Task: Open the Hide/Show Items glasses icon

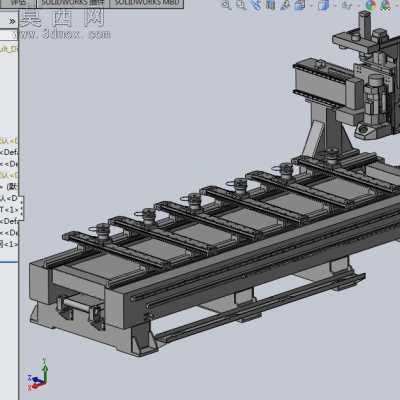Action: 347,5
